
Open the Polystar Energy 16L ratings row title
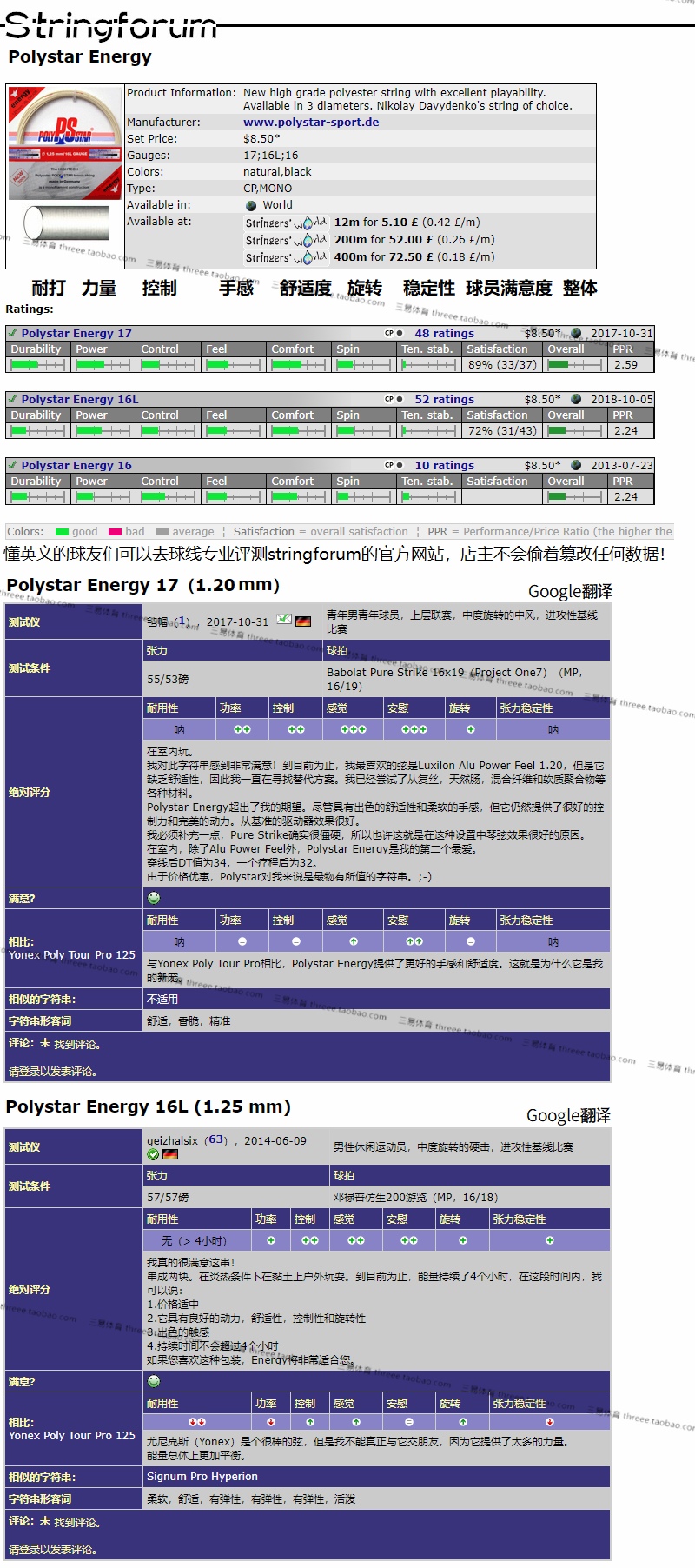80,399
